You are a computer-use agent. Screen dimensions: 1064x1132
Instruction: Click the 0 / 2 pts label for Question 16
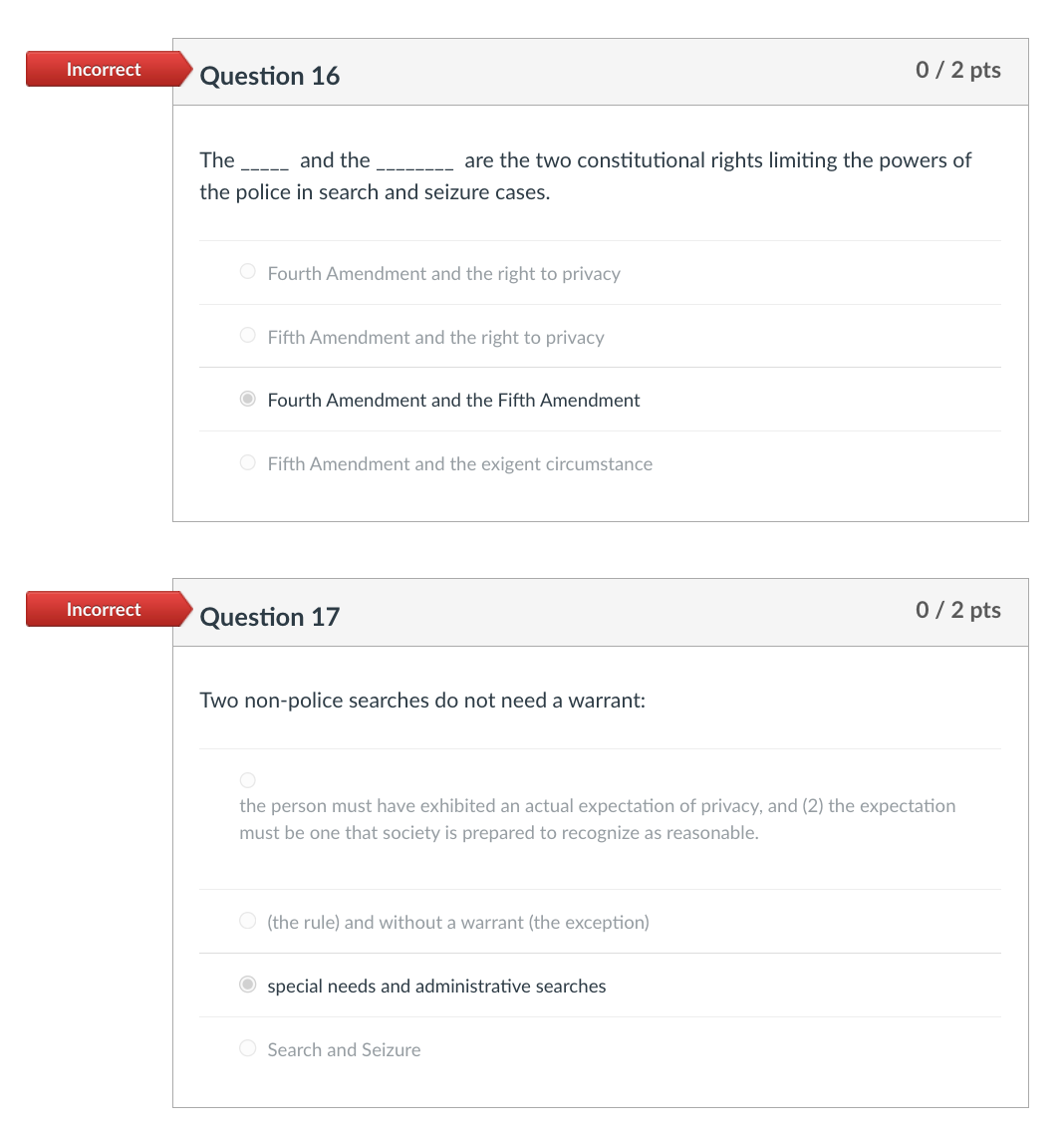coord(957,70)
